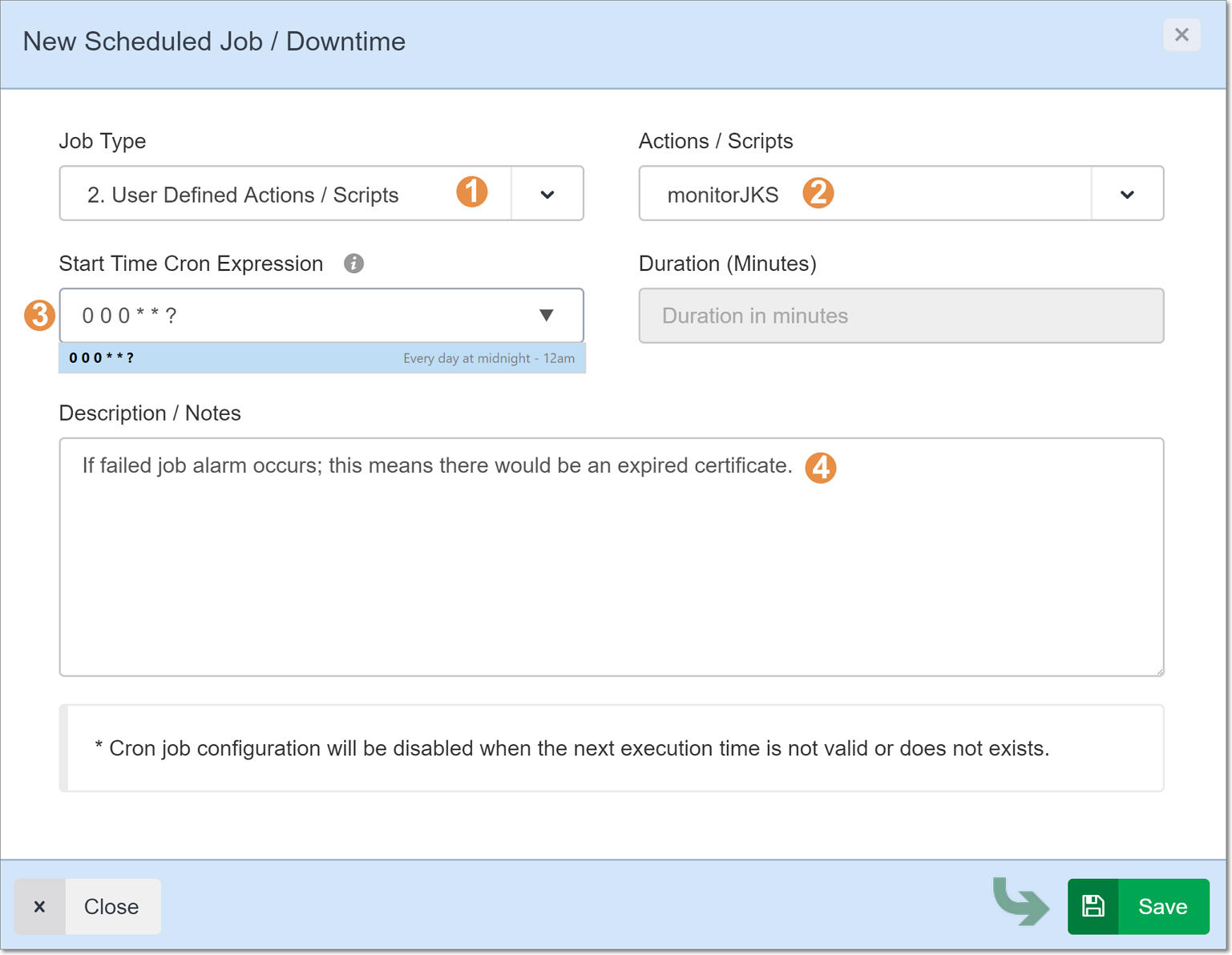This screenshot has width=1232, height=955.
Task: Click the orange marker numbered 1
Action: coord(473,192)
